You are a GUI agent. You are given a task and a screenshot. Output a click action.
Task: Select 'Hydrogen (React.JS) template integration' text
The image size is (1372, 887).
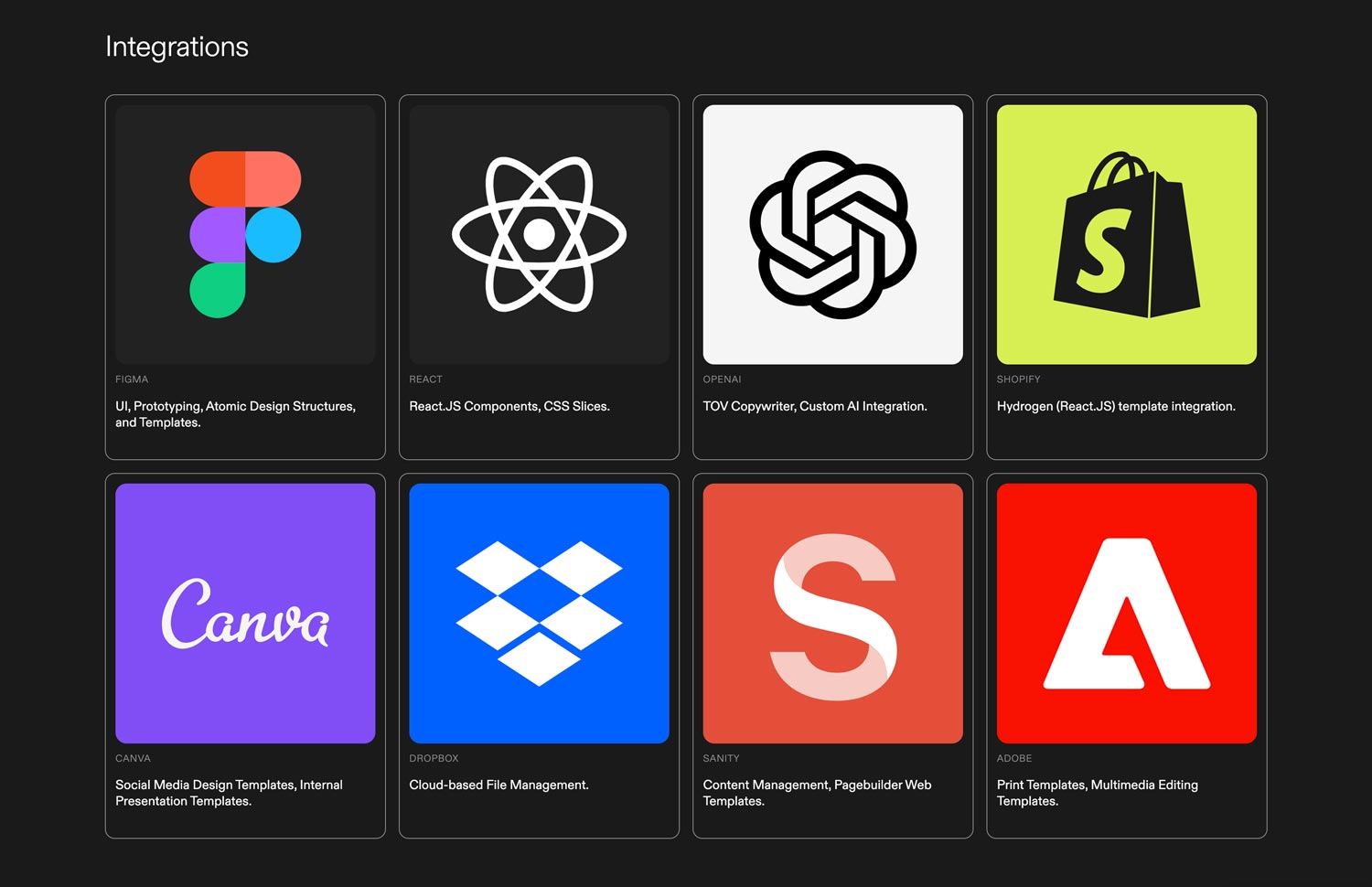(x=1115, y=406)
